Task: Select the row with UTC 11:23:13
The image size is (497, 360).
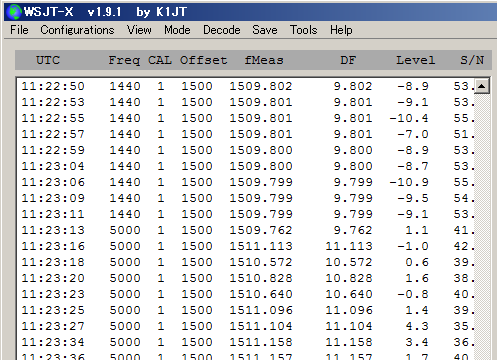Action: click(247, 230)
